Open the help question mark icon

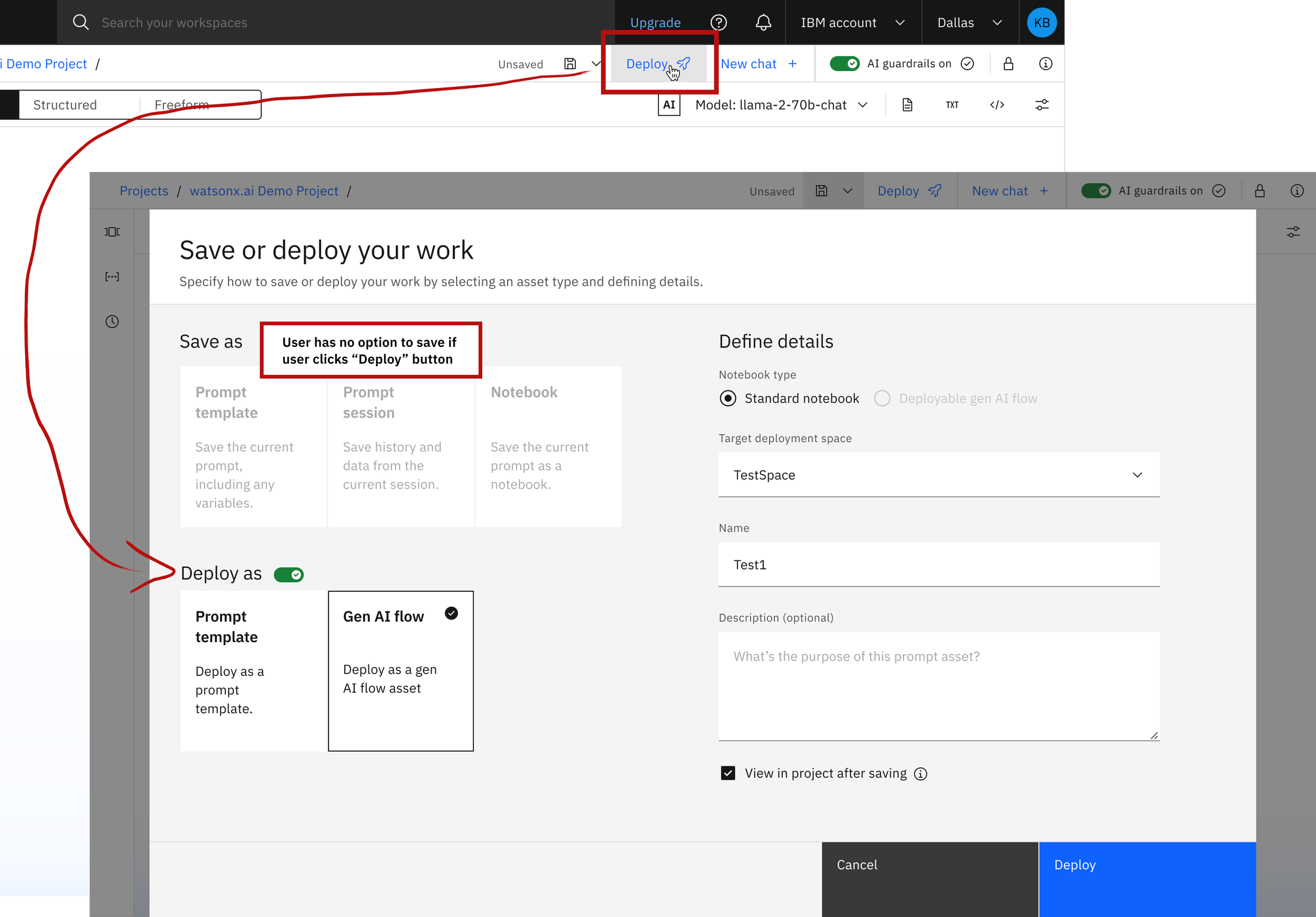click(x=718, y=22)
